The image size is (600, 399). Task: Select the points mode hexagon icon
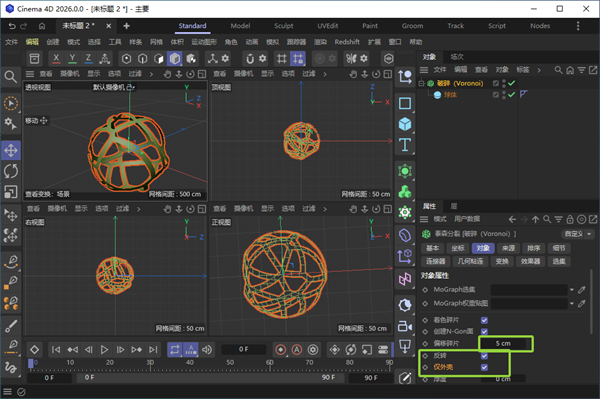click(126, 59)
